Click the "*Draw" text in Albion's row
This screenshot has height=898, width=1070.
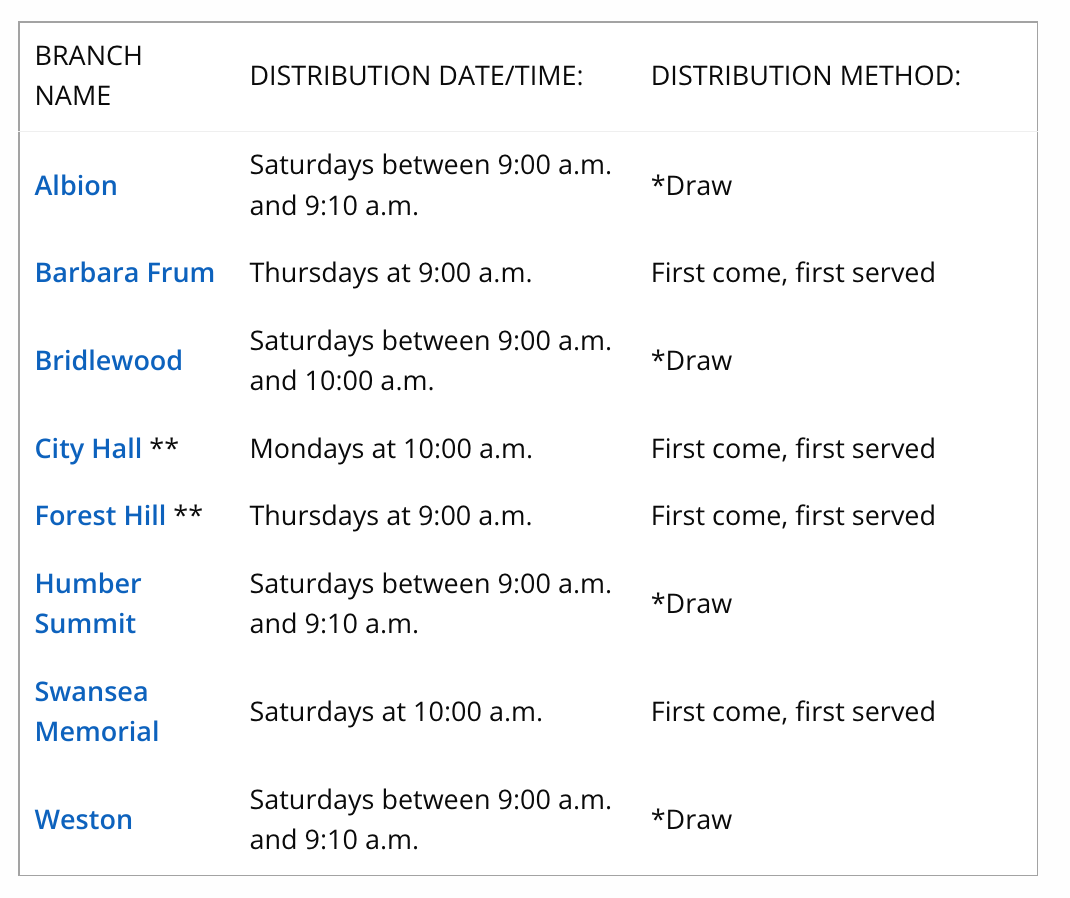pyautogui.click(x=691, y=186)
